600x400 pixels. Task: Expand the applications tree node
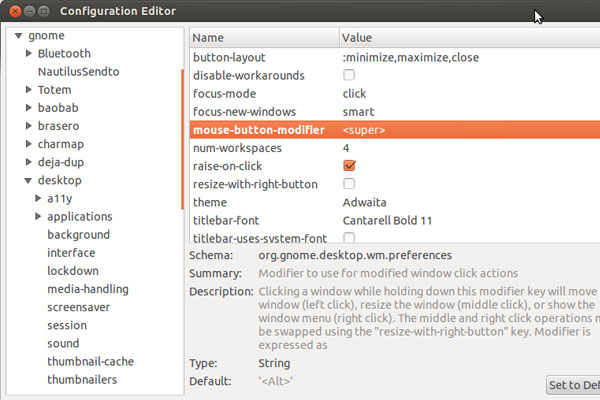click(38, 216)
